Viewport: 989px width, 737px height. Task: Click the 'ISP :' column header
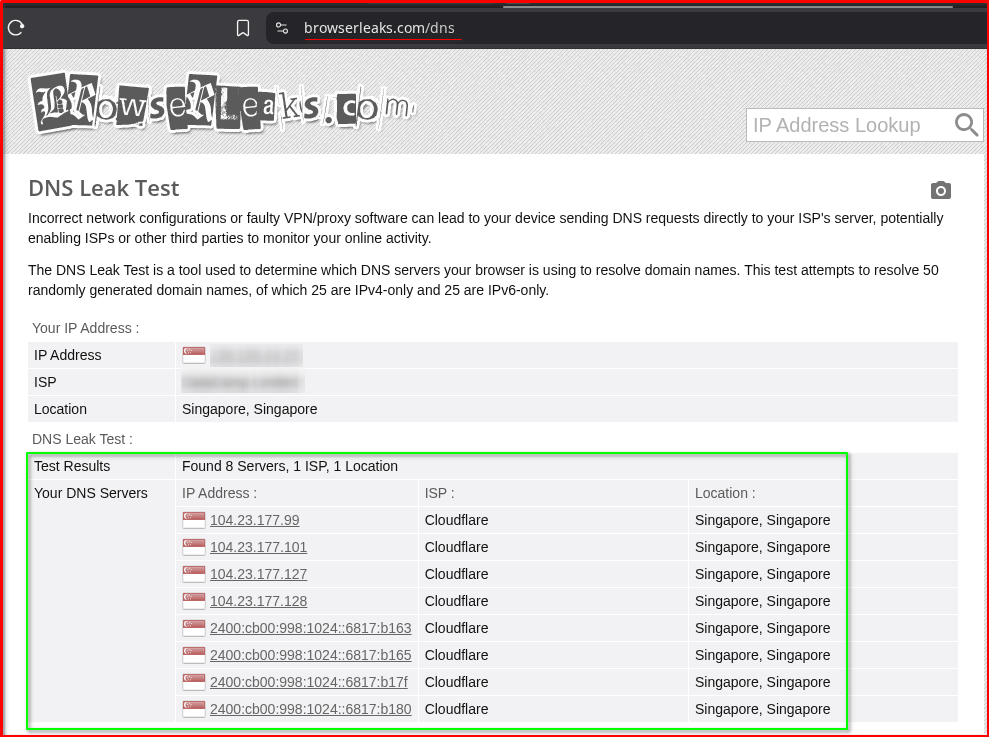(439, 493)
